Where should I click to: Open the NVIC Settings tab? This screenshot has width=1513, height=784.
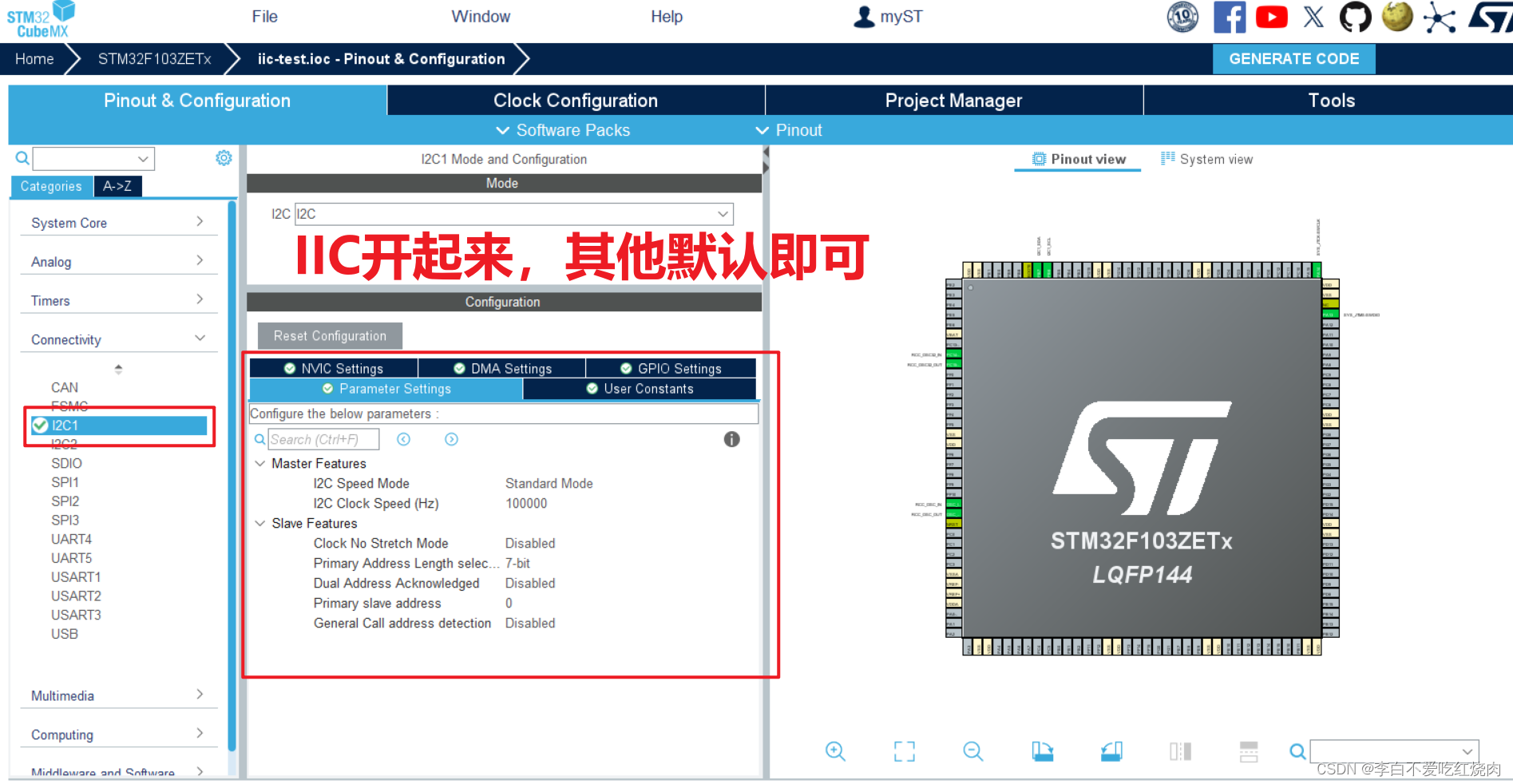point(334,368)
